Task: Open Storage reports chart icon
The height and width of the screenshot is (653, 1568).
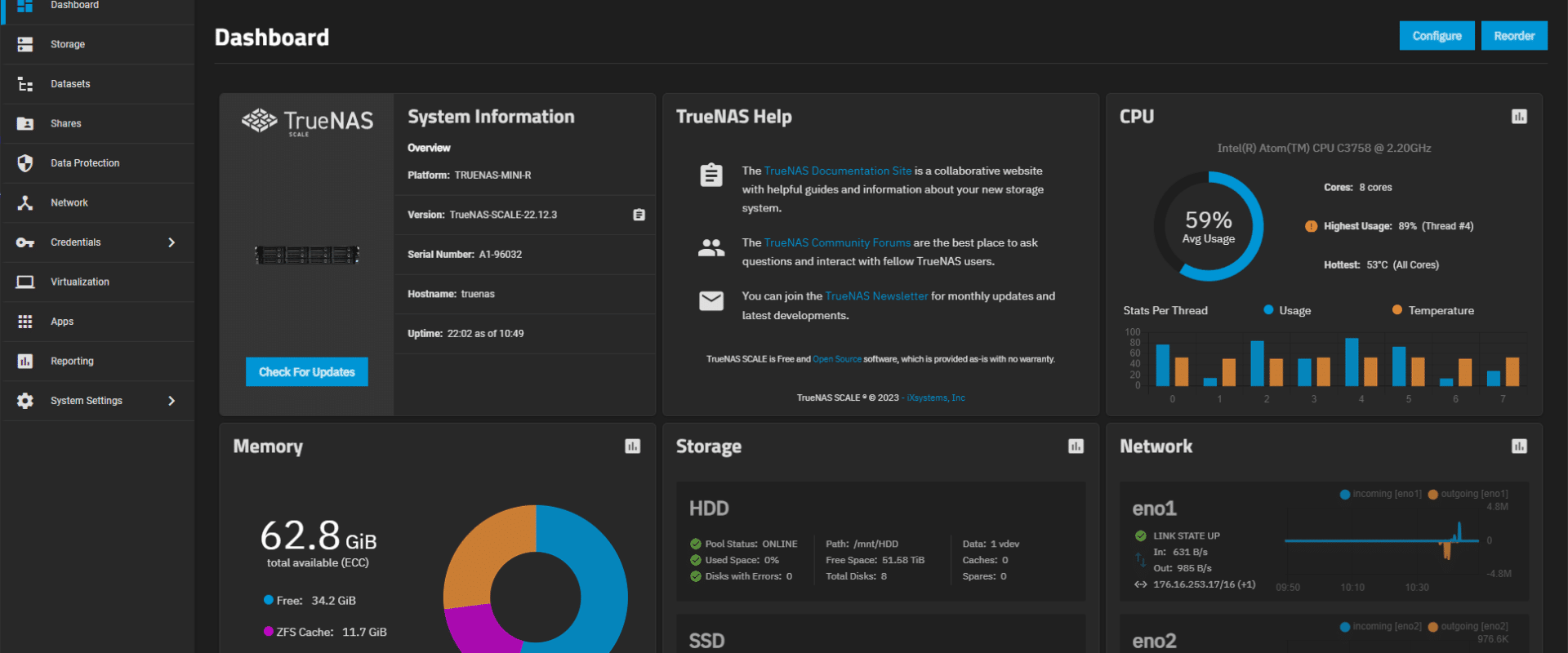Action: pos(1076,446)
